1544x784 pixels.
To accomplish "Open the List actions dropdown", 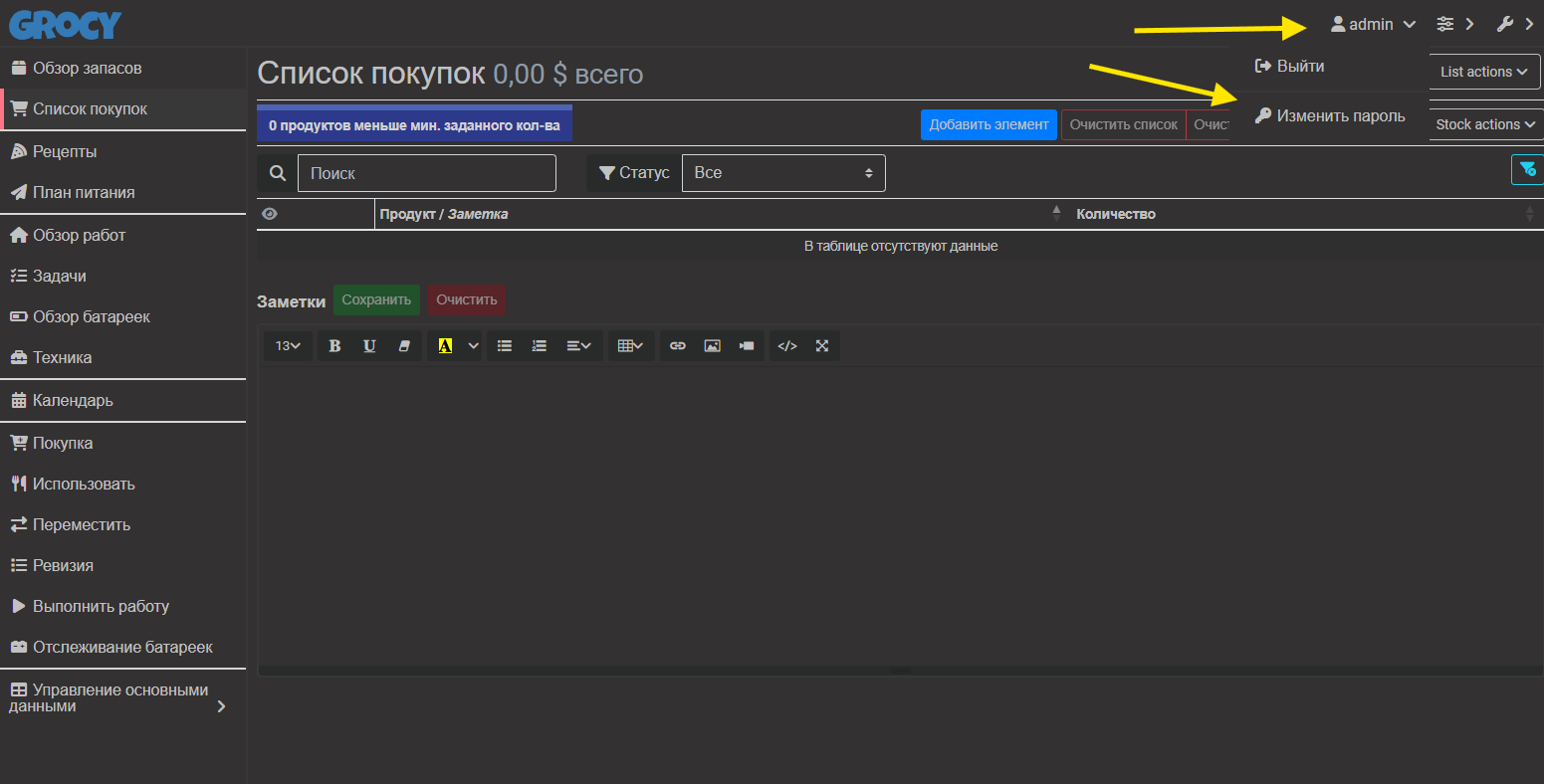I will point(1483,72).
